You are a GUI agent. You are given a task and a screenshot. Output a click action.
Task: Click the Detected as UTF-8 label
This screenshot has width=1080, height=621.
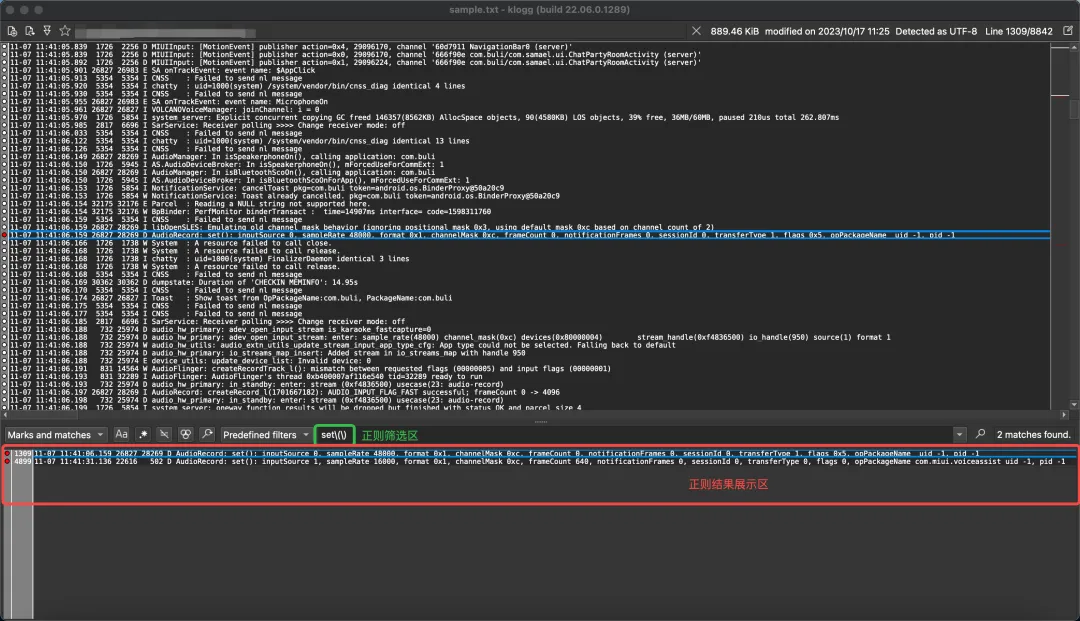[x=936, y=31]
